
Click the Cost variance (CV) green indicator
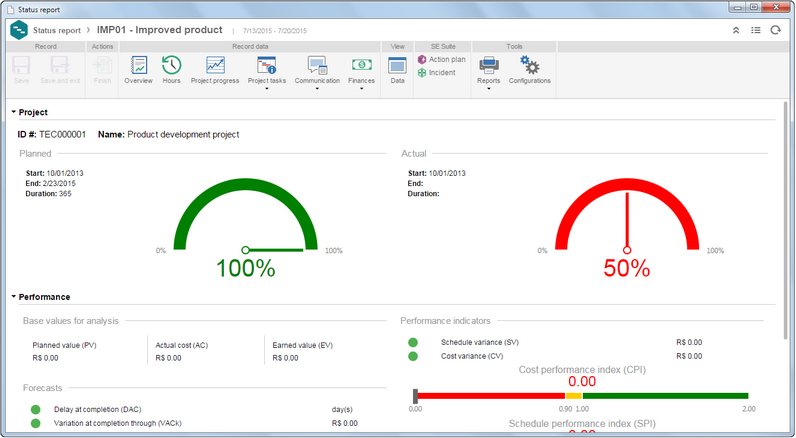click(x=413, y=356)
